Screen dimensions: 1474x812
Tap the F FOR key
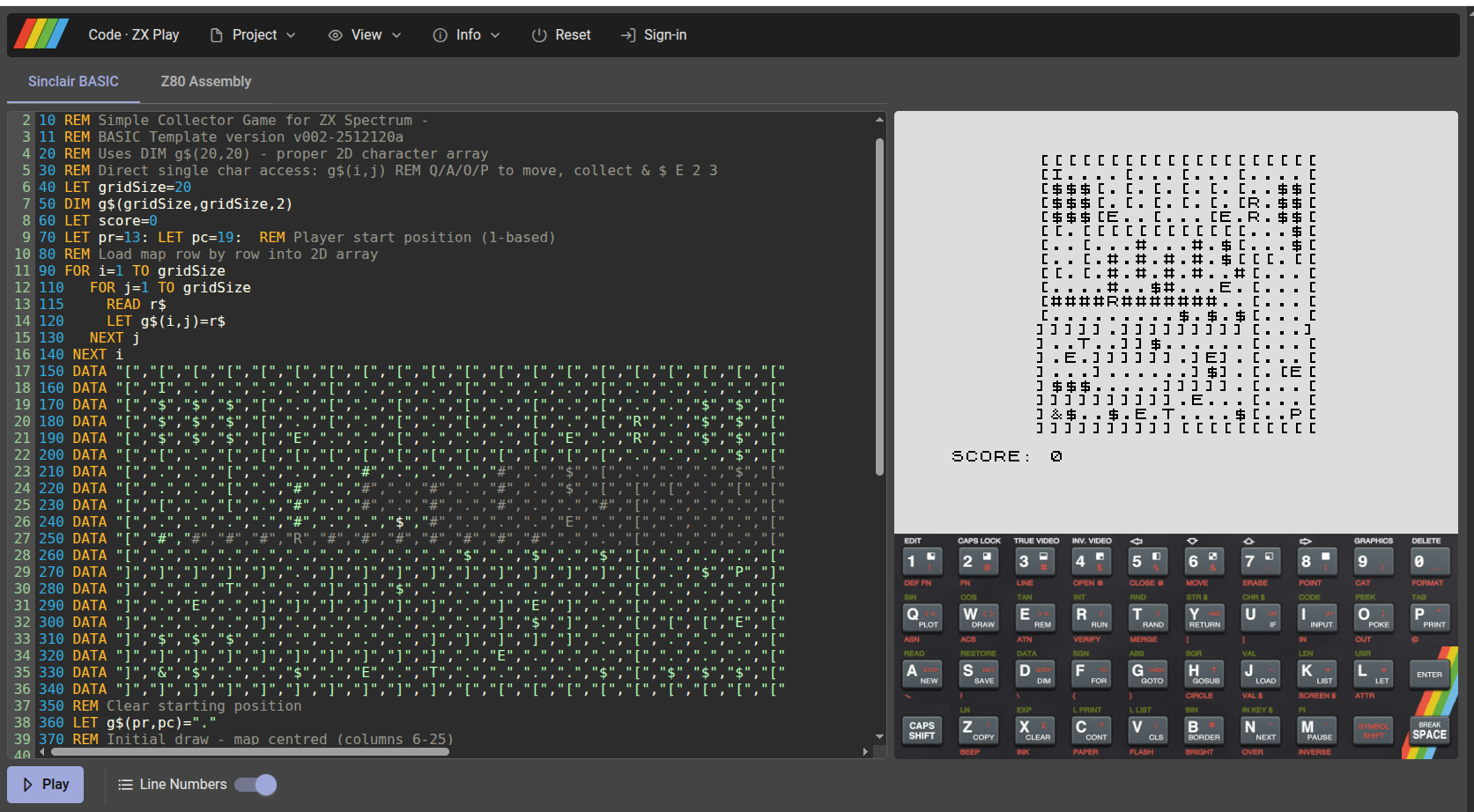[x=1092, y=674]
